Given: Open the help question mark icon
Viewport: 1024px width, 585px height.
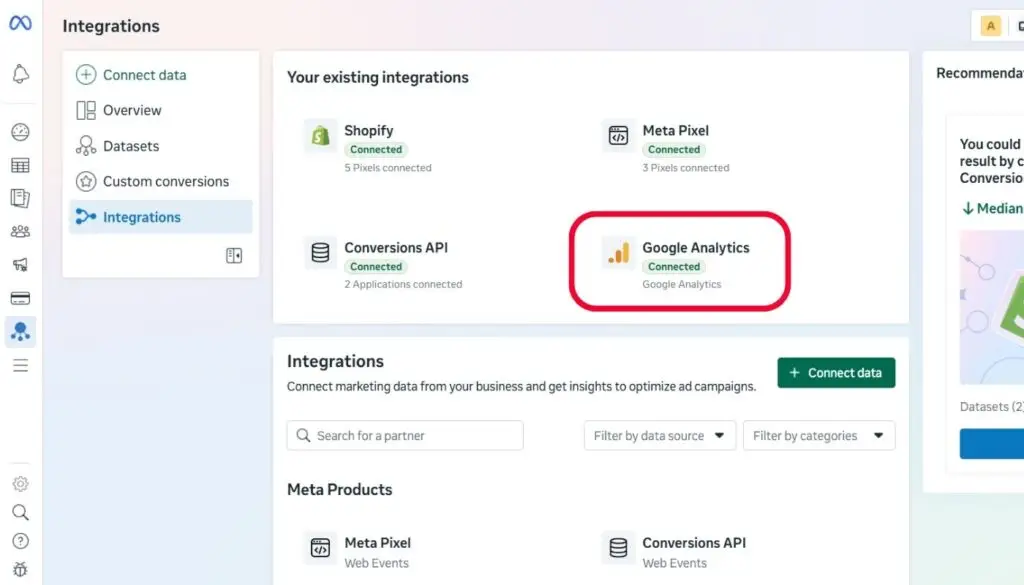Looking at the screenshot, I should pos(20,541).
